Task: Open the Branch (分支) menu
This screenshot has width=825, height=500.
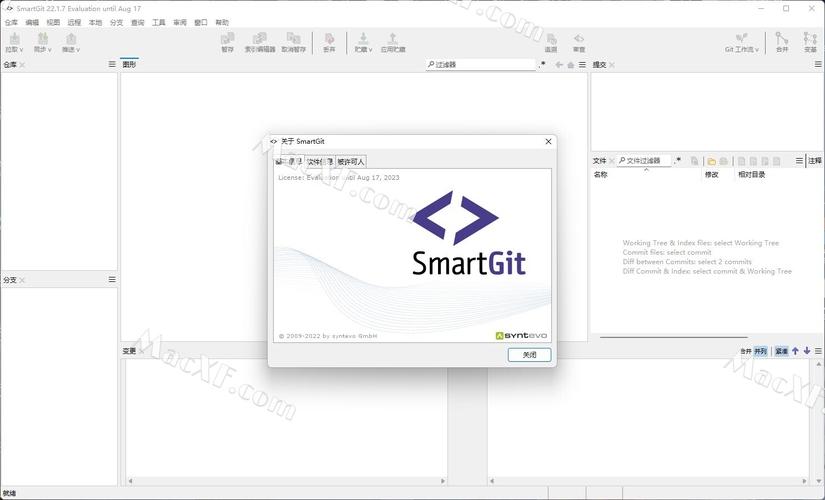Action: (x=116, y=23)
